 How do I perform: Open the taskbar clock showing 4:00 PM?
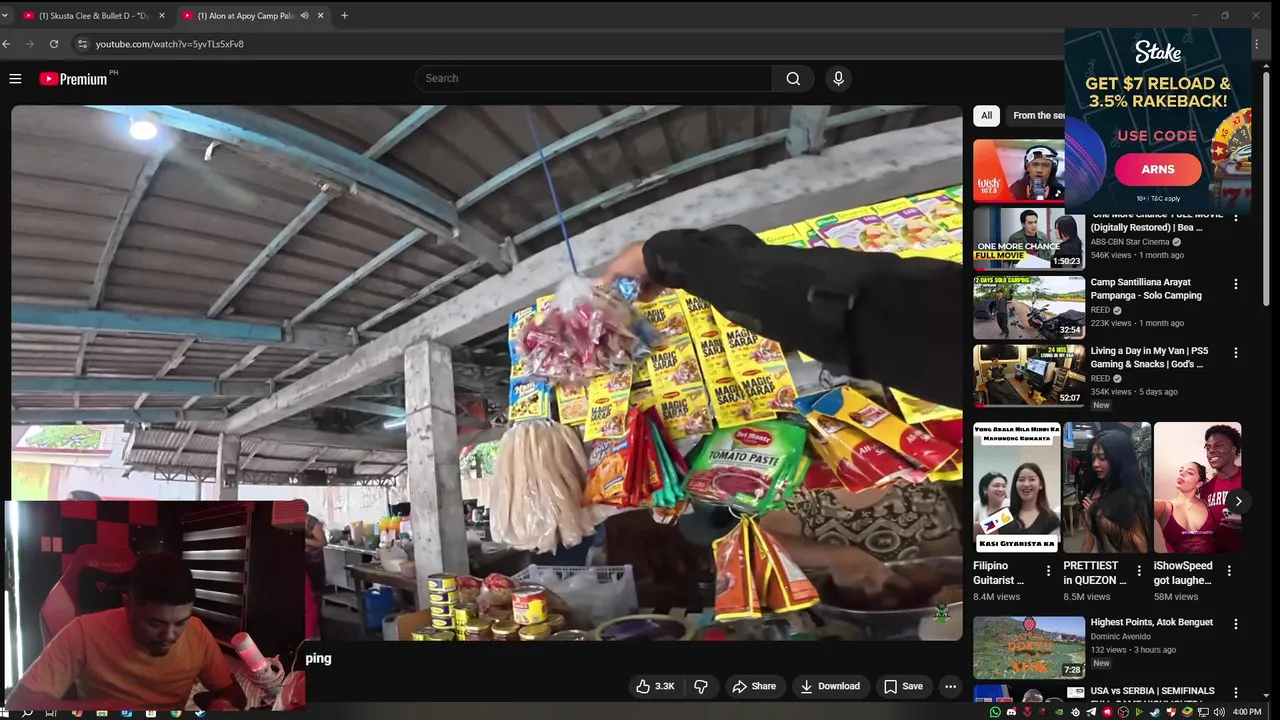point(1247,712)
